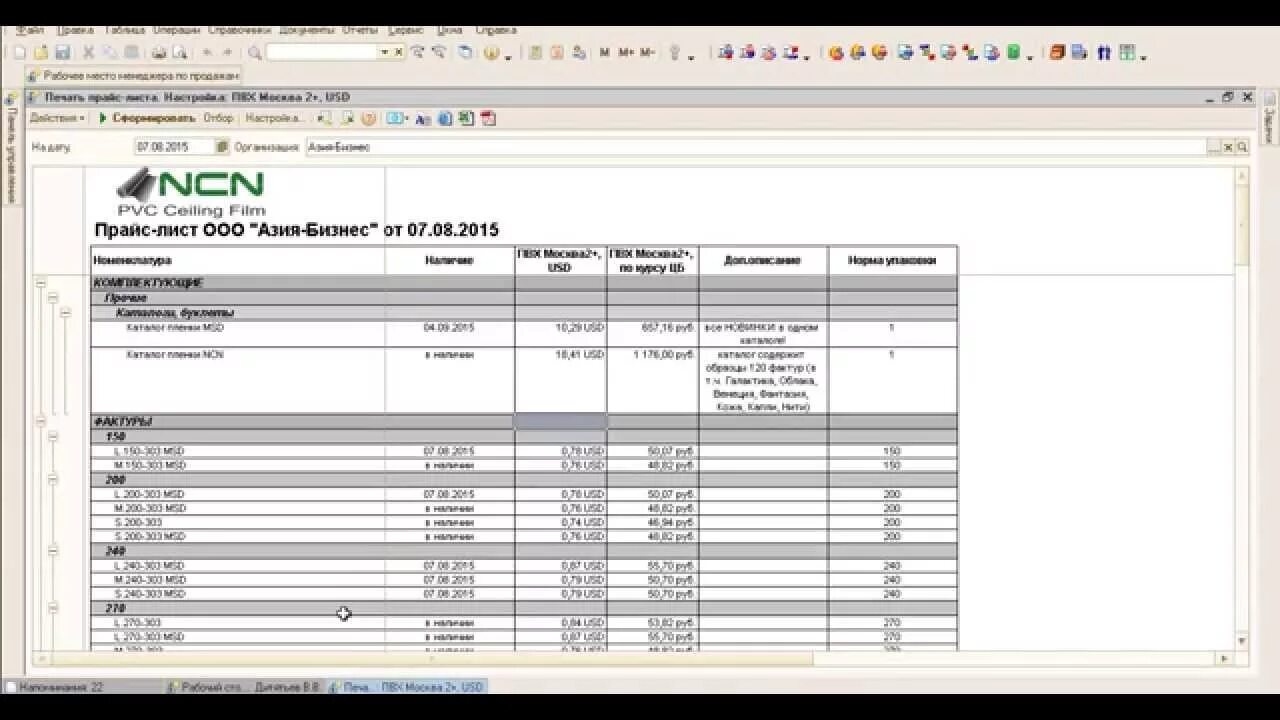Click the M+ memory button
This screenshot has height=720, width=1280.
626,52
